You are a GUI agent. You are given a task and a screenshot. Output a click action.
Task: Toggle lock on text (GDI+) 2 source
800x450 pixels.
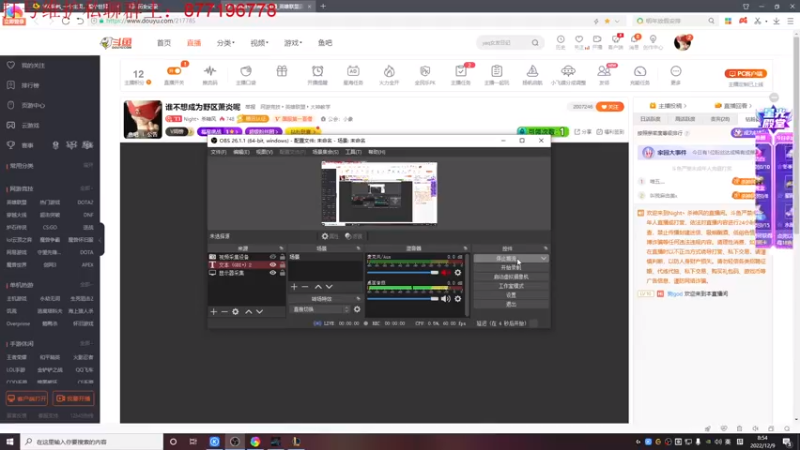click(282, 265)
